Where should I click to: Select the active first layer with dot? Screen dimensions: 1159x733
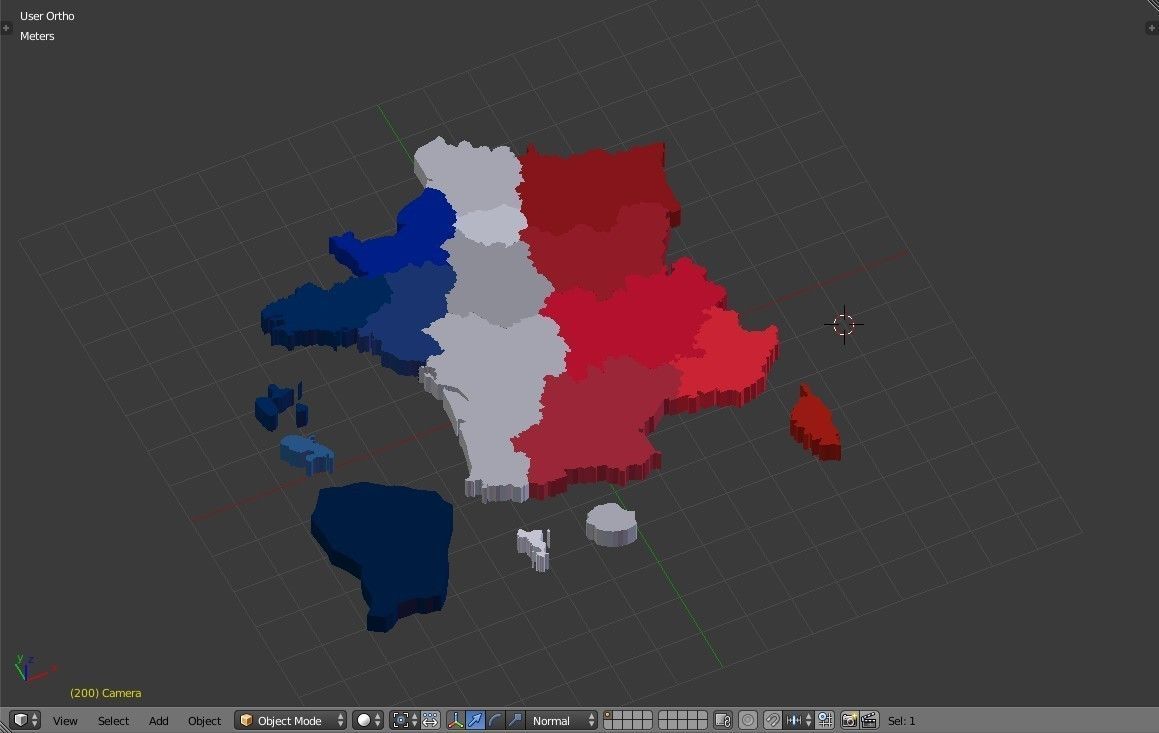coord(609,715)
